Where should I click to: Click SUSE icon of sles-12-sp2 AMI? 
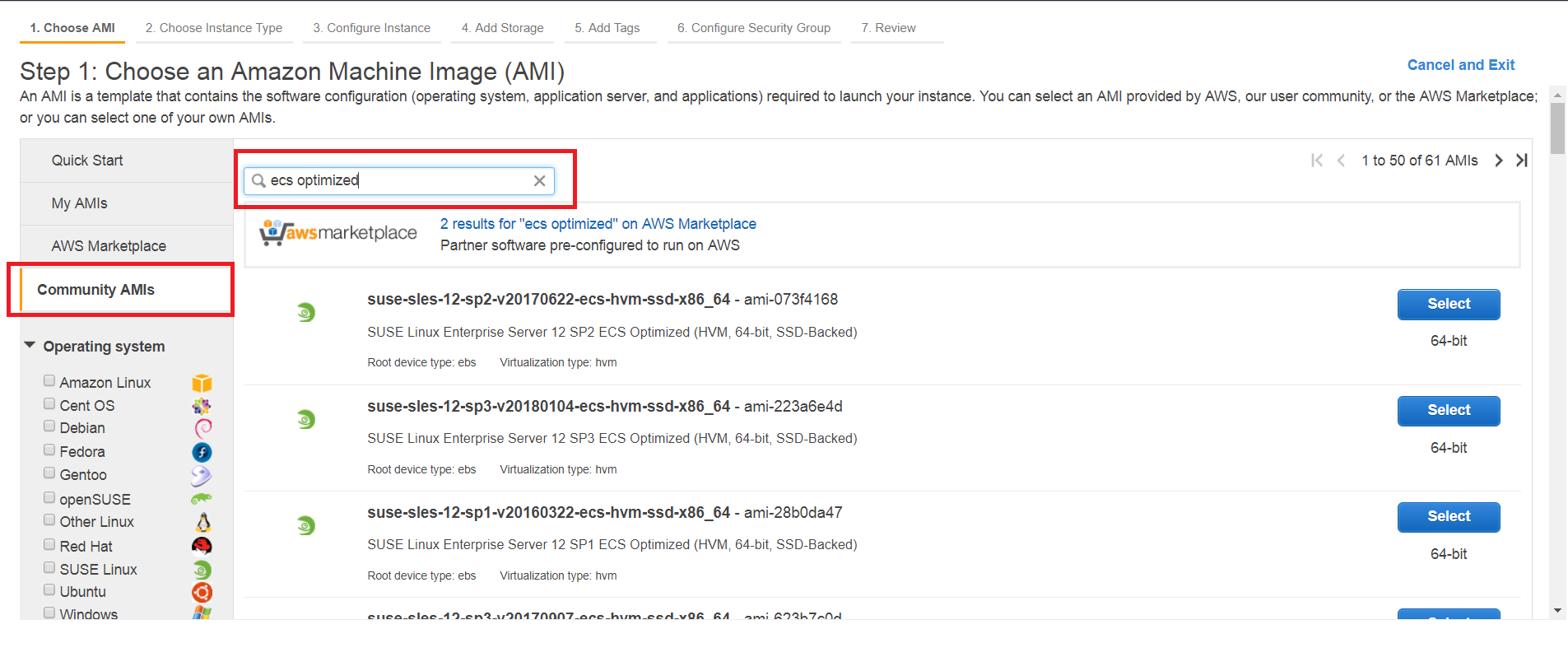click(305, 313)
